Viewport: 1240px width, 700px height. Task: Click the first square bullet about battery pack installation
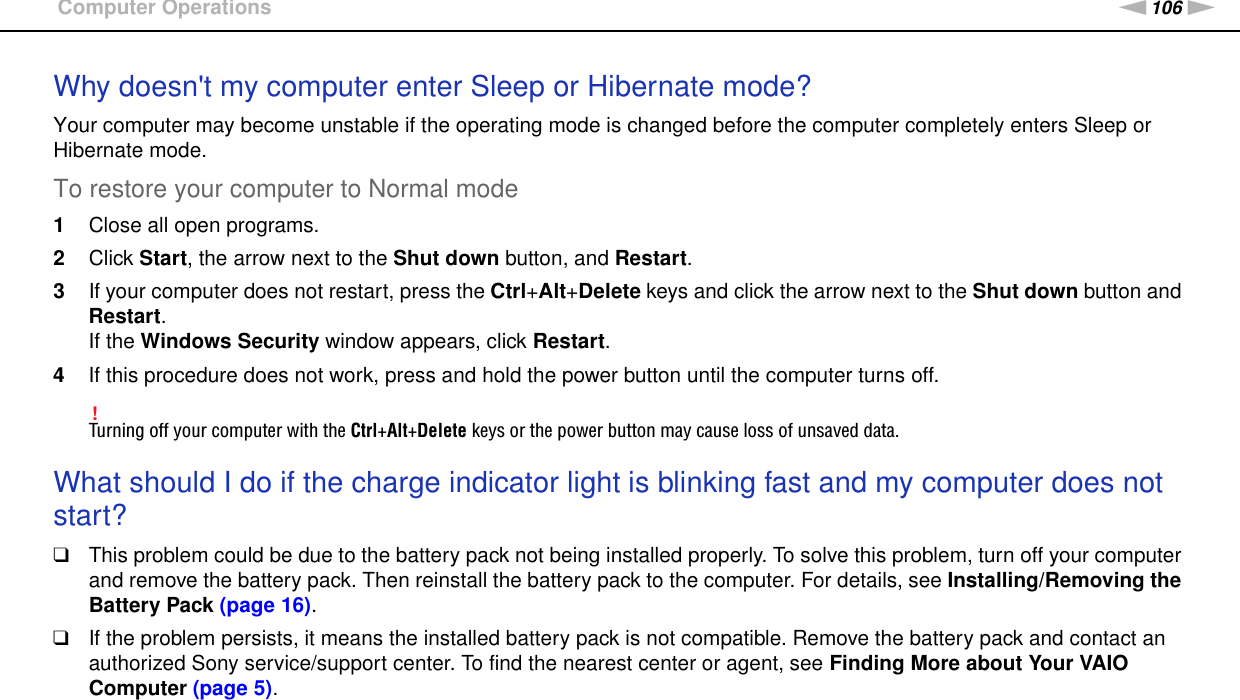(62, 556)
